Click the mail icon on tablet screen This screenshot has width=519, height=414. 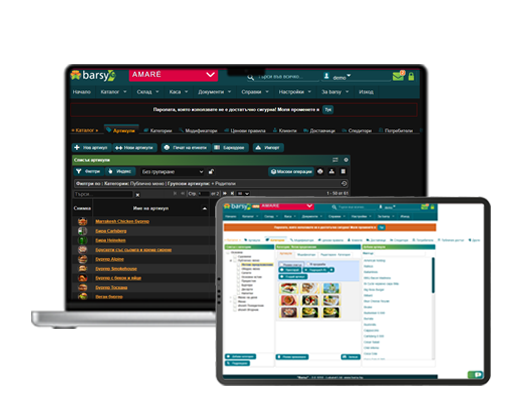[424, 207]
